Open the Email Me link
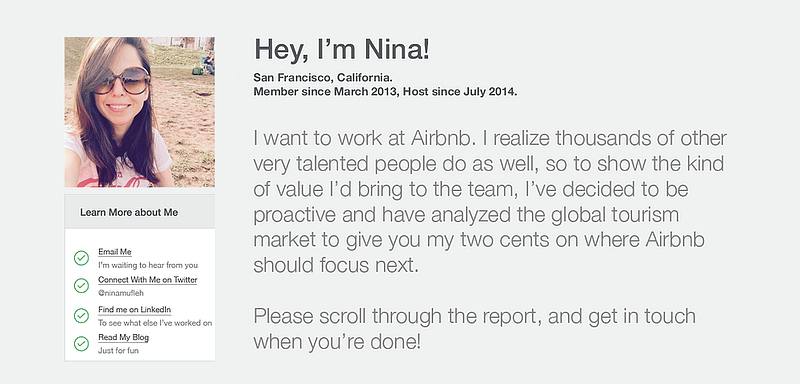This screenshot has width=800, height=384. tap(115, 252)
